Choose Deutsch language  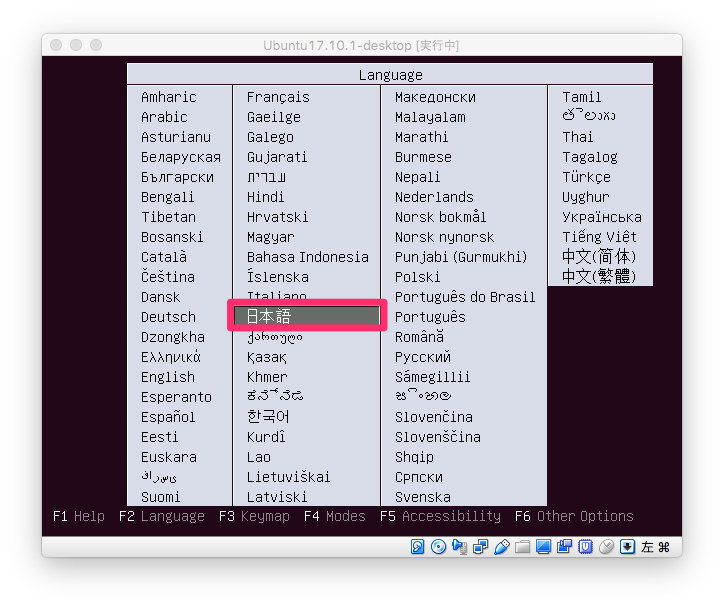click(169, 317)
